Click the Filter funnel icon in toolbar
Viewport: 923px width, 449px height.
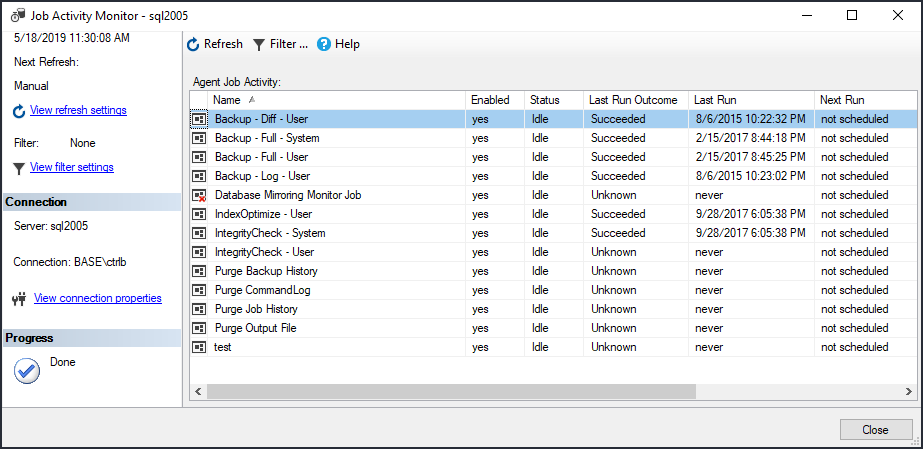tap(259, 44)
